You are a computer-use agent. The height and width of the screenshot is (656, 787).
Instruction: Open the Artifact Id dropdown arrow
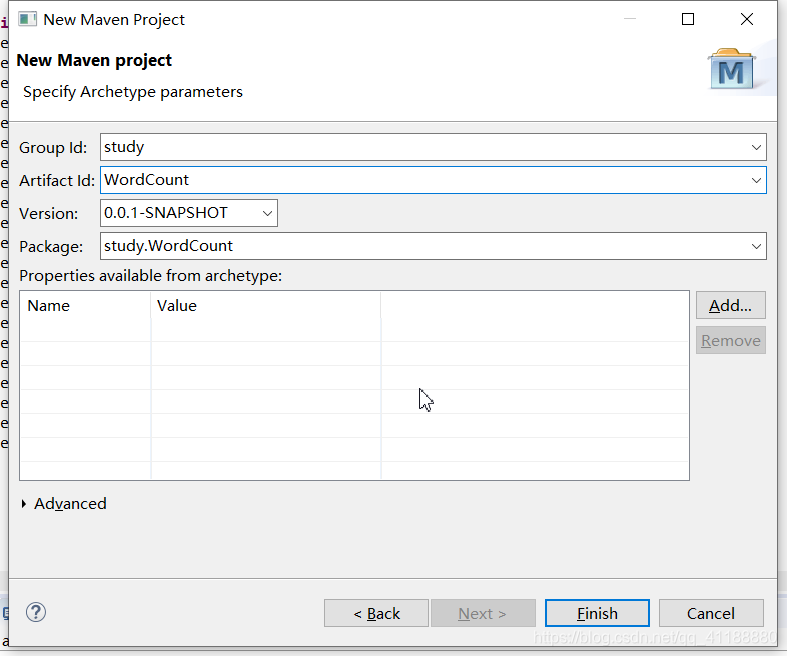pyautogui.click(x=756, y=180)
